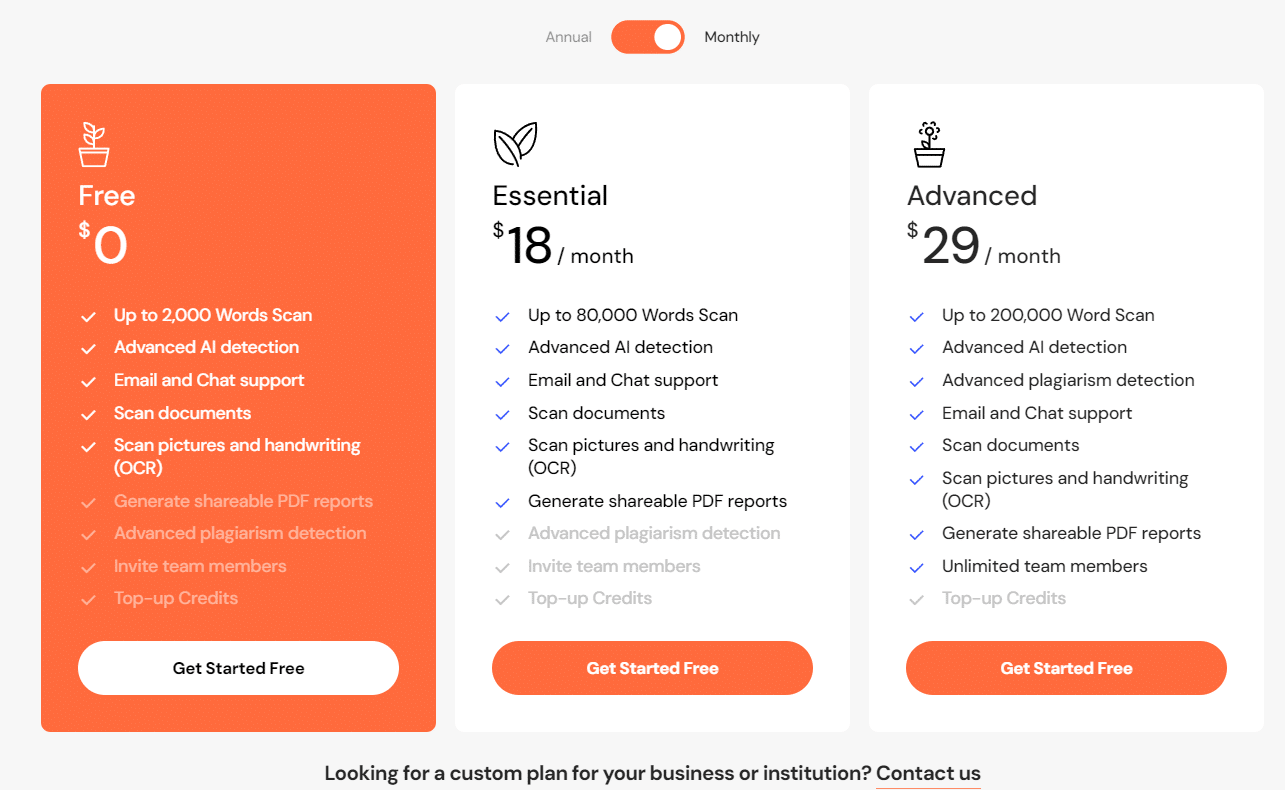1285x790 pixels.
Task: Click Generate shareable PDF reports in Essential plan
Action: point(657,501)
